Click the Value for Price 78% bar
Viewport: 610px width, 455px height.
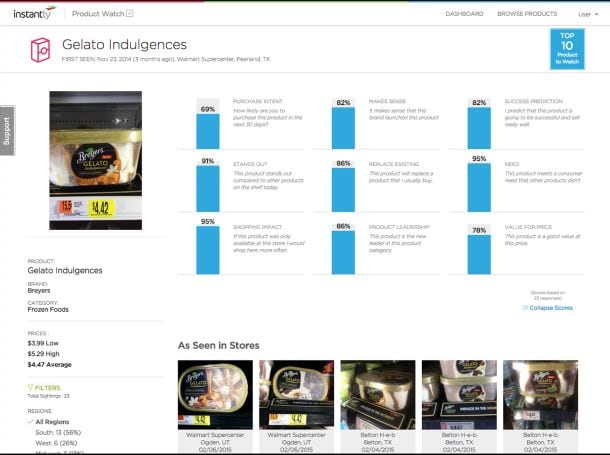479,254
